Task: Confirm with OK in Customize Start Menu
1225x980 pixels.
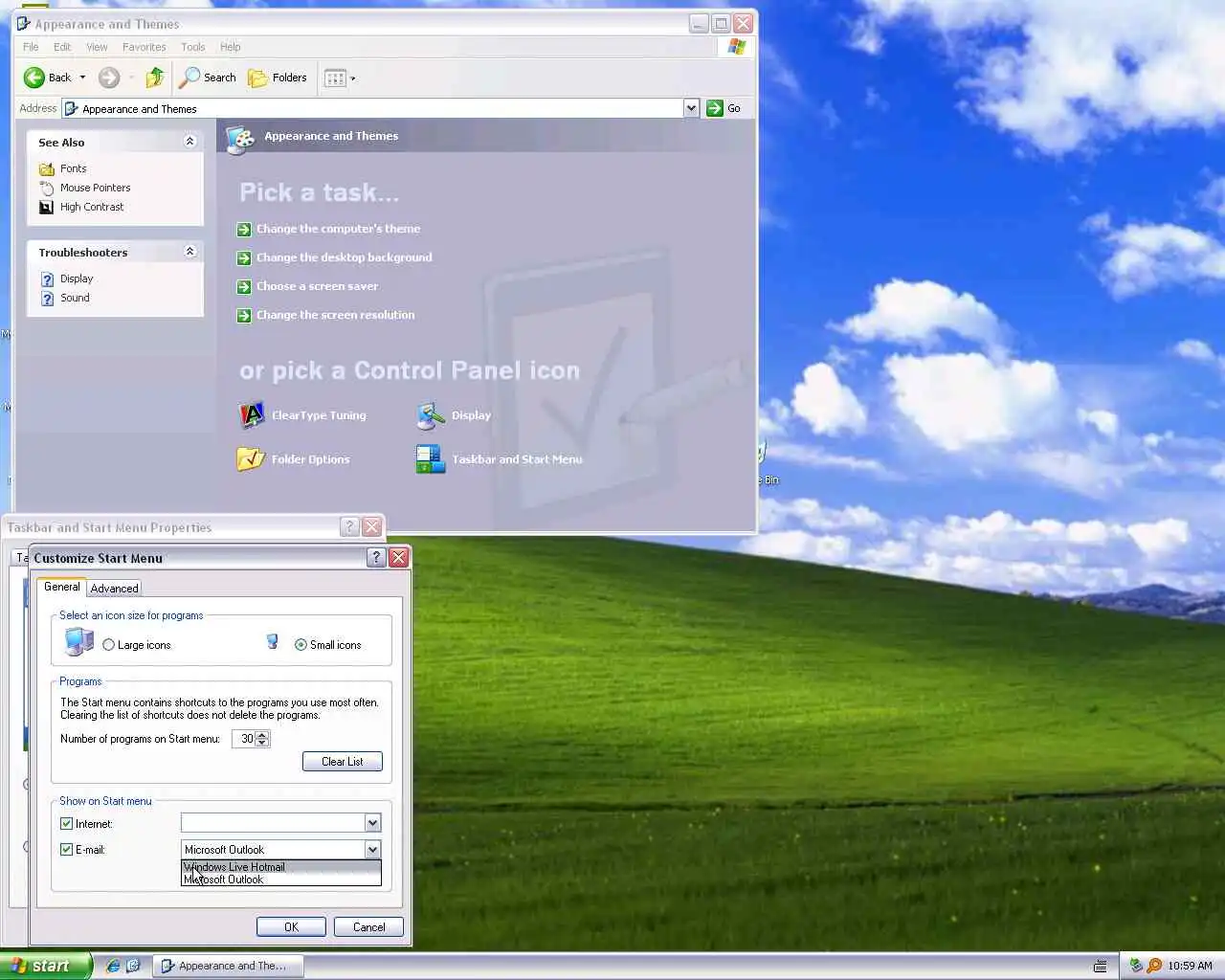Action: tap(291, 927)
